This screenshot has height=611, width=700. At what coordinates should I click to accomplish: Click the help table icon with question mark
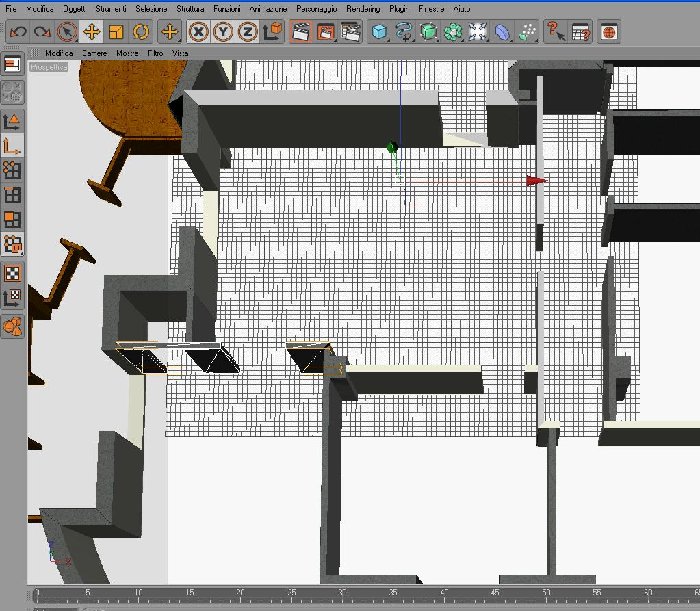pyautogui.click(x=581, y=32)
